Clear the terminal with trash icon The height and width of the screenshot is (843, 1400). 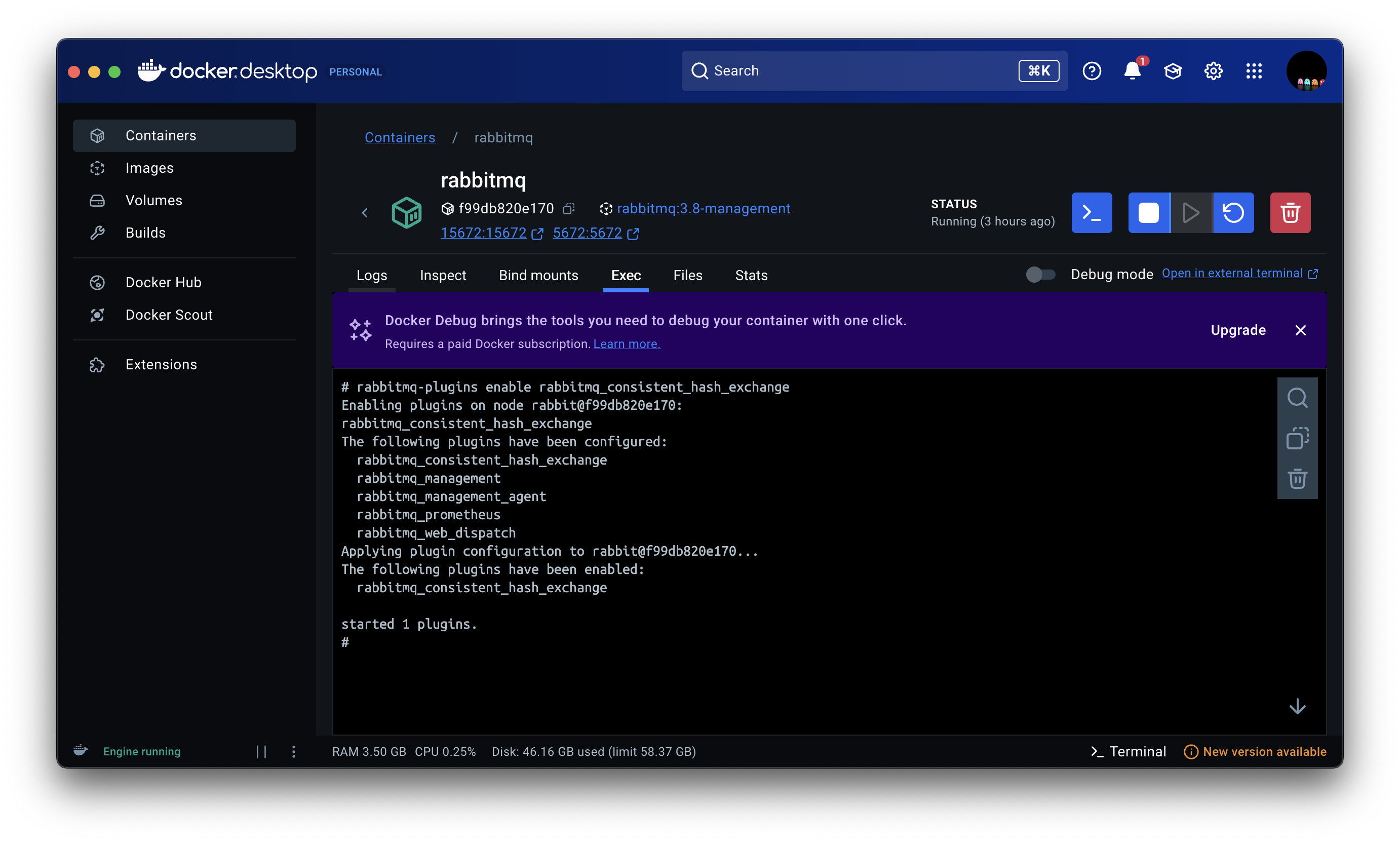click(x=1297, y=479)
